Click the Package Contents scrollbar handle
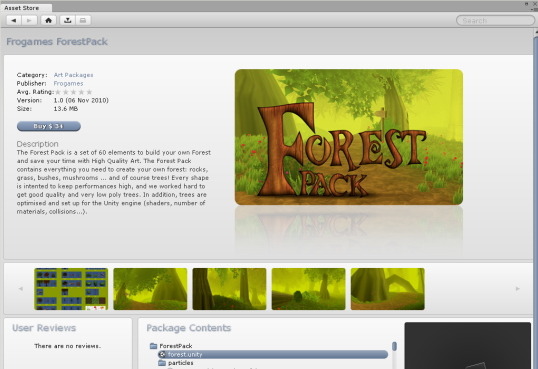Image resolution: width=538 pixels, height=369 pixels. coord(394,346)
